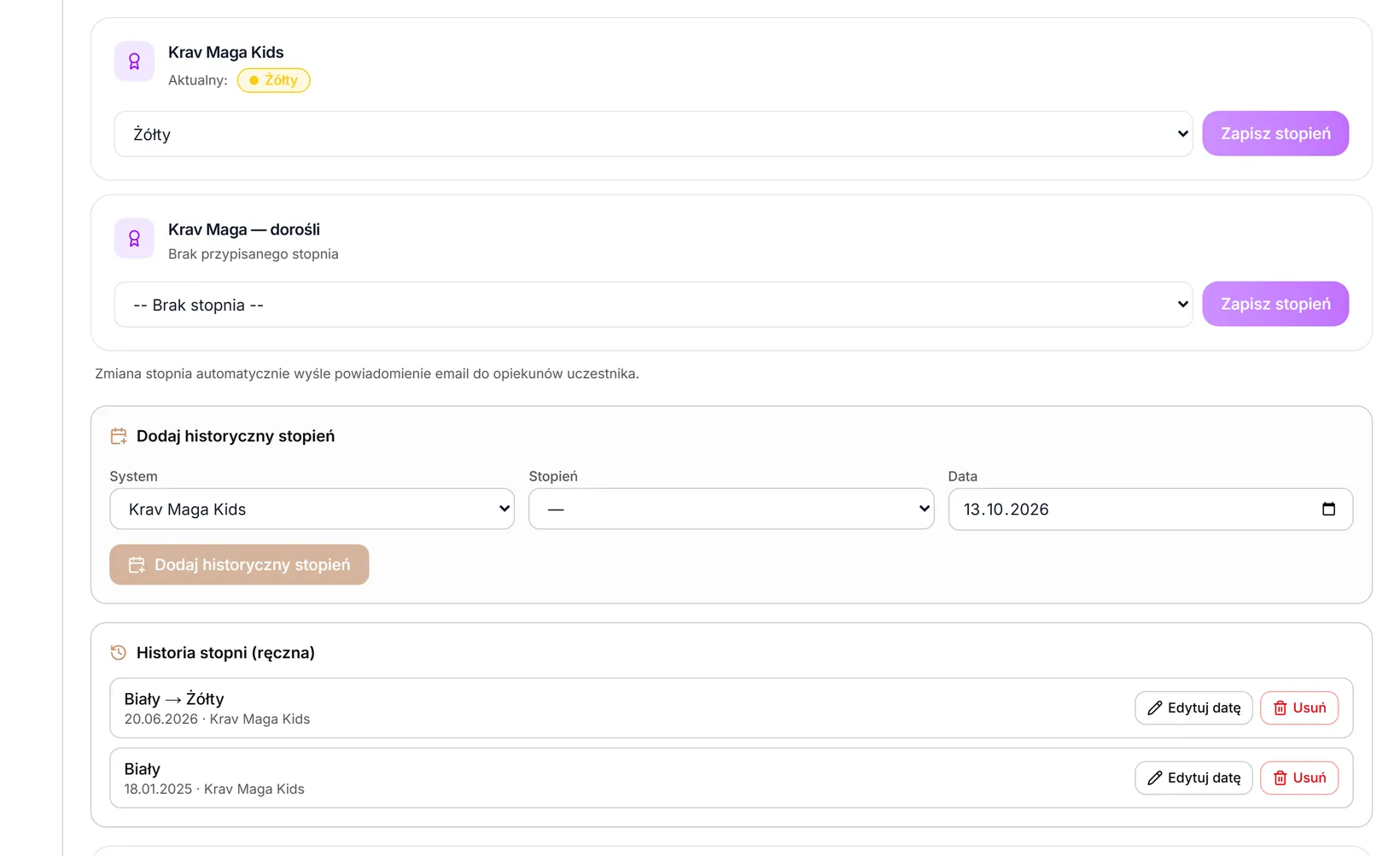Screen dimensions: 1400x856
Task: Click the calendar icon beside the 'Dodaj historyczny stopień' heading
Action: 119,436
